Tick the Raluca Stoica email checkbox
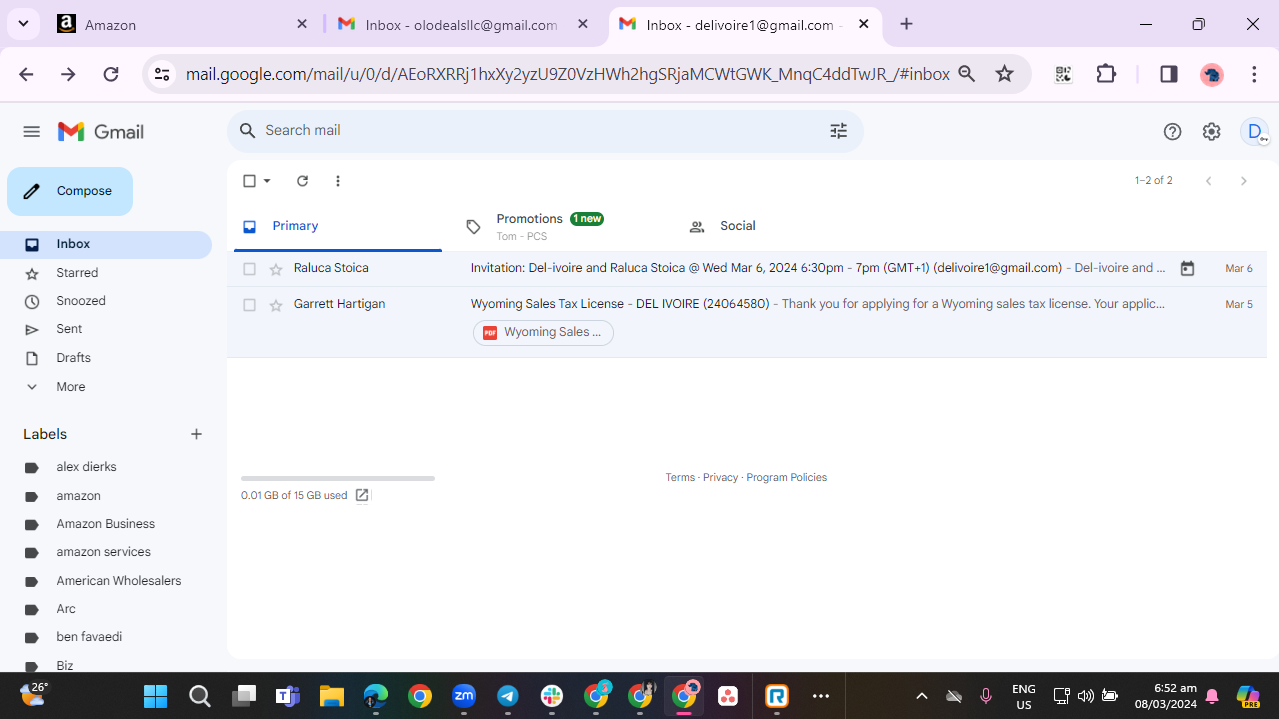 click(249, 269)
